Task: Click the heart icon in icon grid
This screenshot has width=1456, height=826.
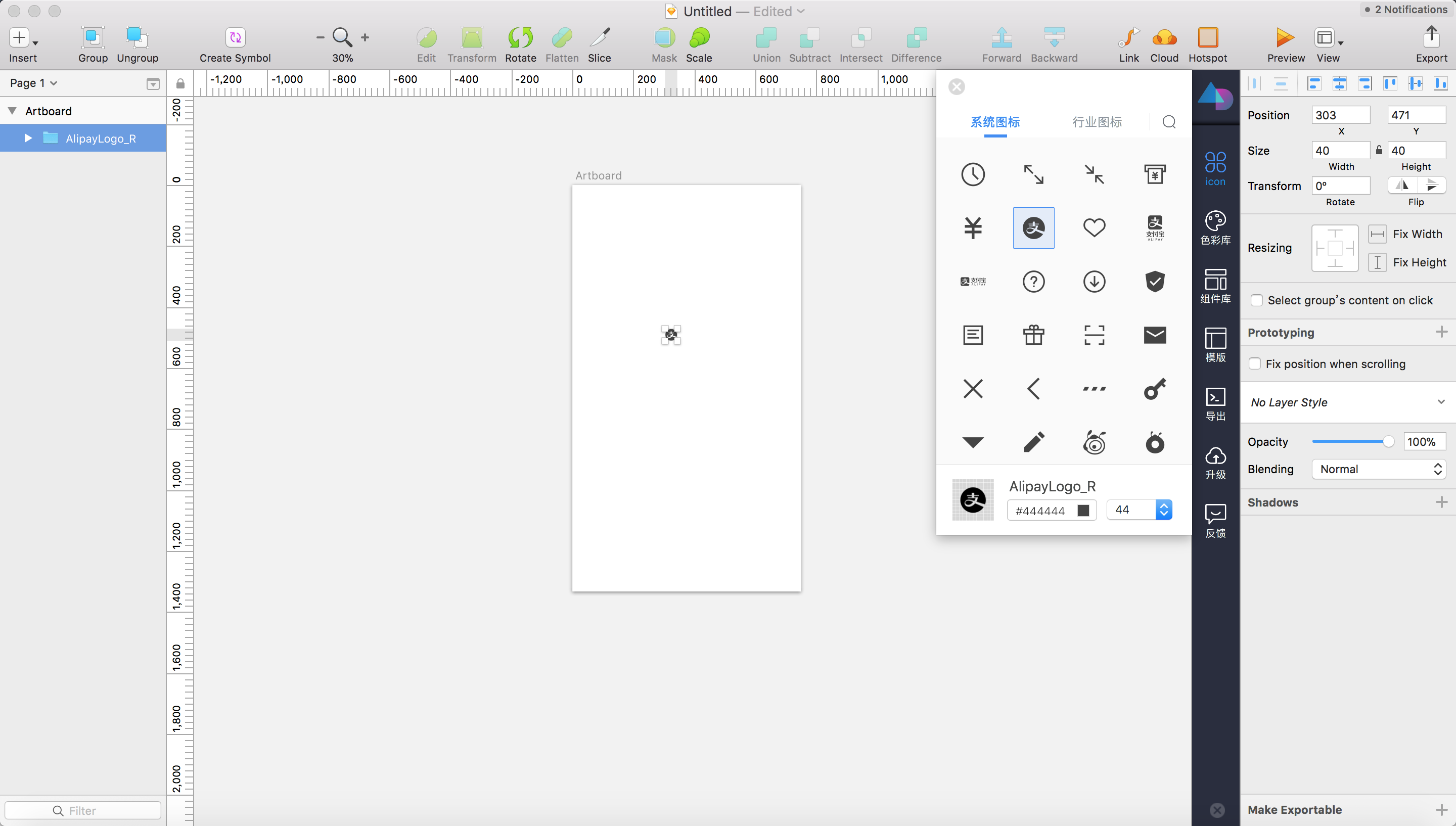Action: [1094, 228]
